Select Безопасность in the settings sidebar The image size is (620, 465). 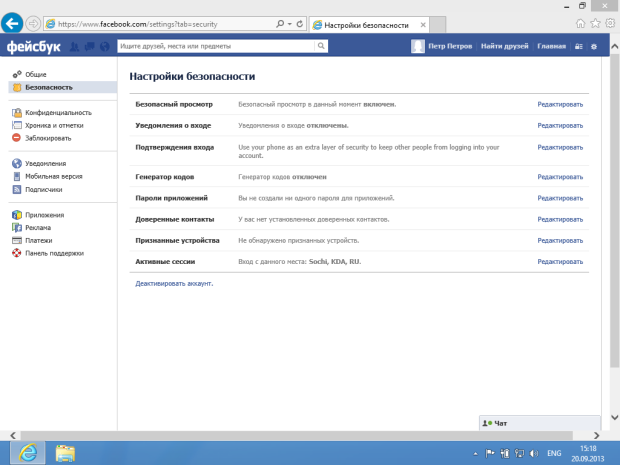[x=62, y=87]
